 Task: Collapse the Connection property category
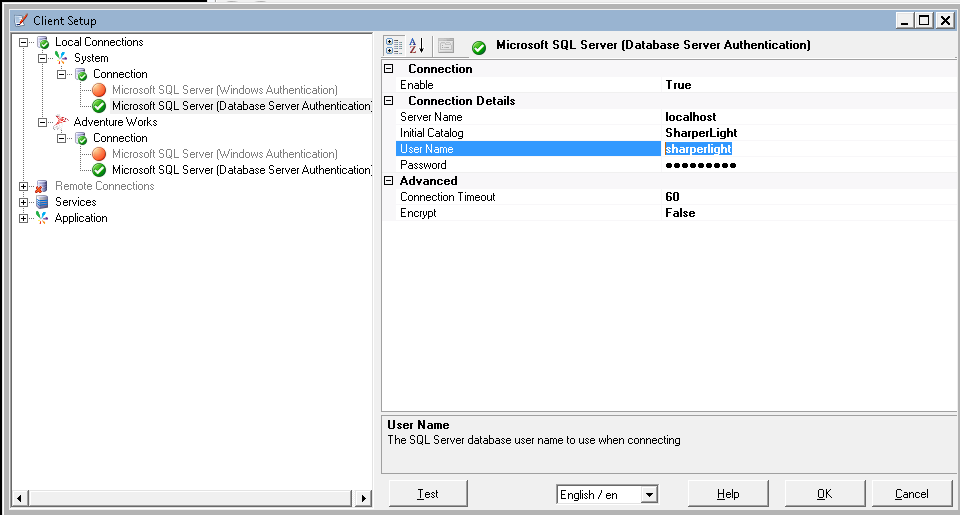click(389, 69)
